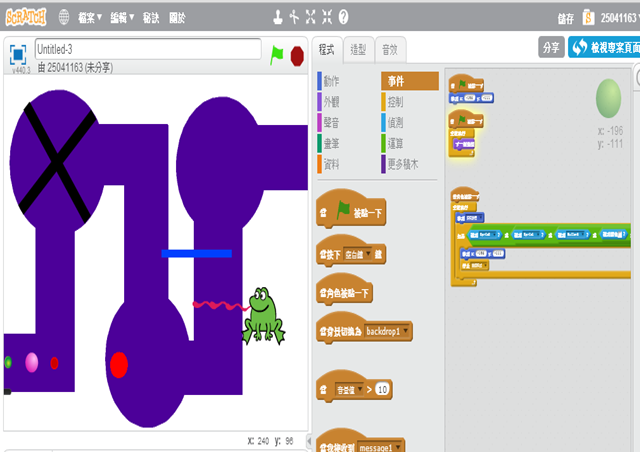Click the black X on stage

(57, 162)
